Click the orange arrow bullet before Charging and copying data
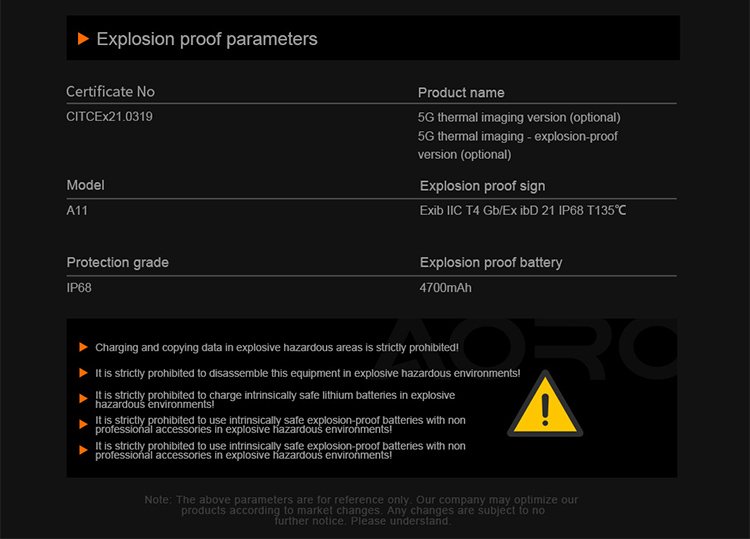This screenshot has height=539, width=750. (83, 347)
